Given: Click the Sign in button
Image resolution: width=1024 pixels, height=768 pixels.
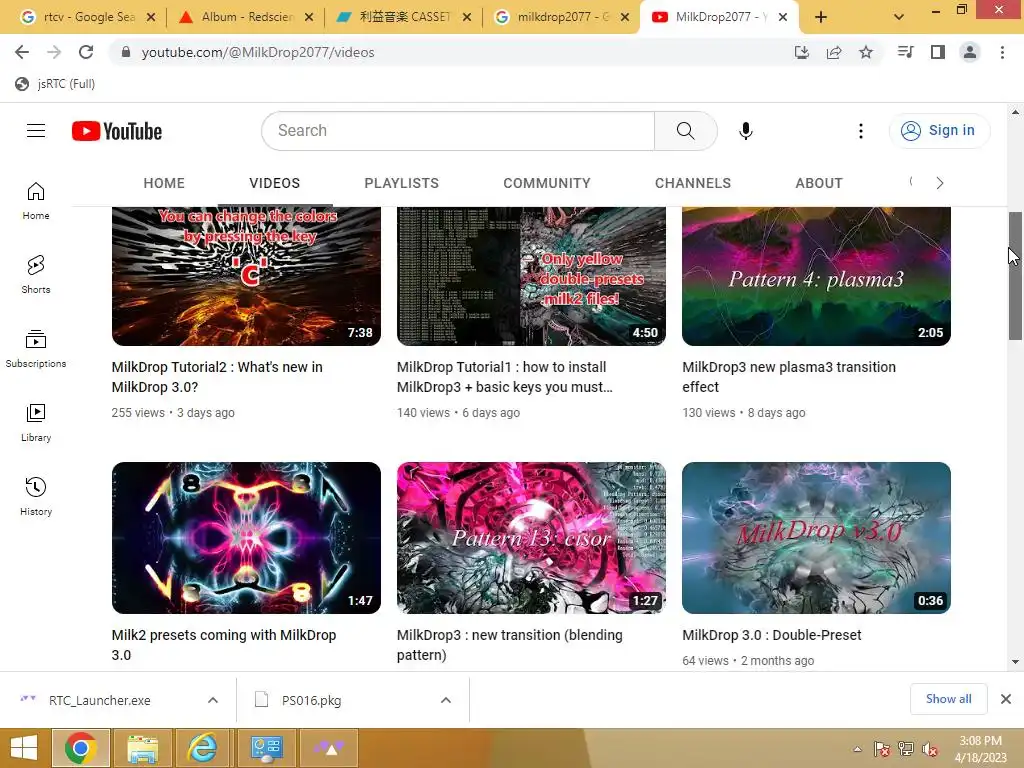Looking at the screenshot, I should click(939, 131).
